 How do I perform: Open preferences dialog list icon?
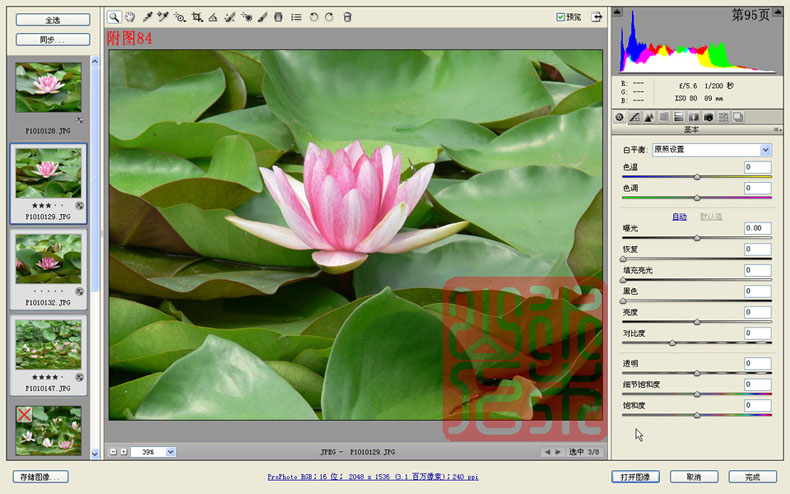point(296,17)
